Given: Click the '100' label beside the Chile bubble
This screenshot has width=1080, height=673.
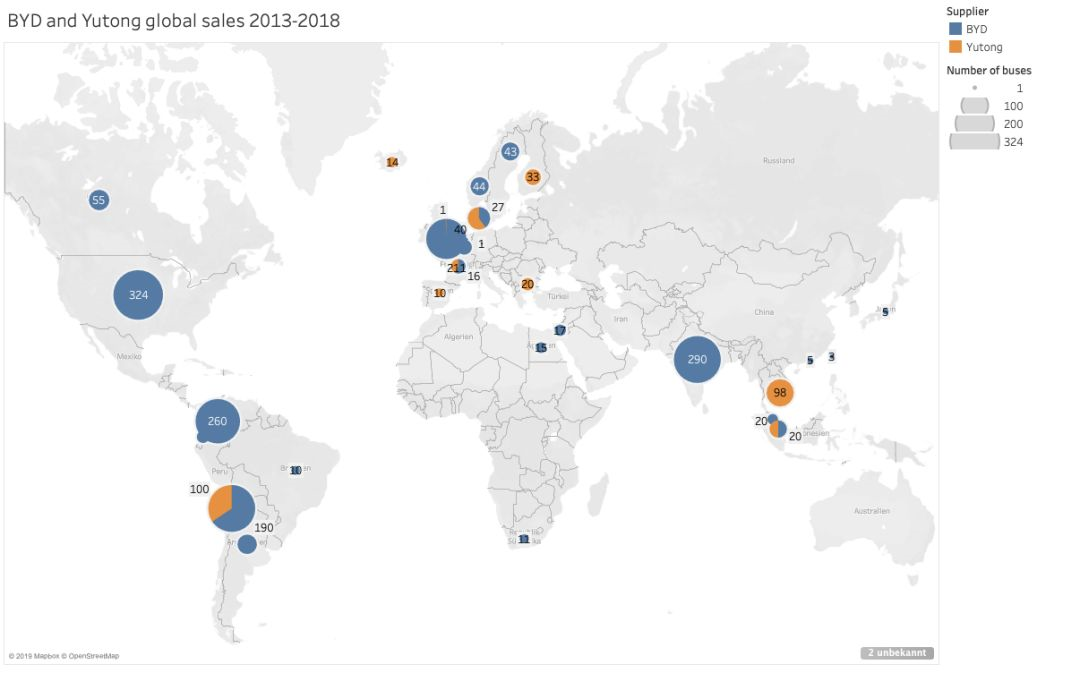Looking at the screenshot, I should 199,489.
